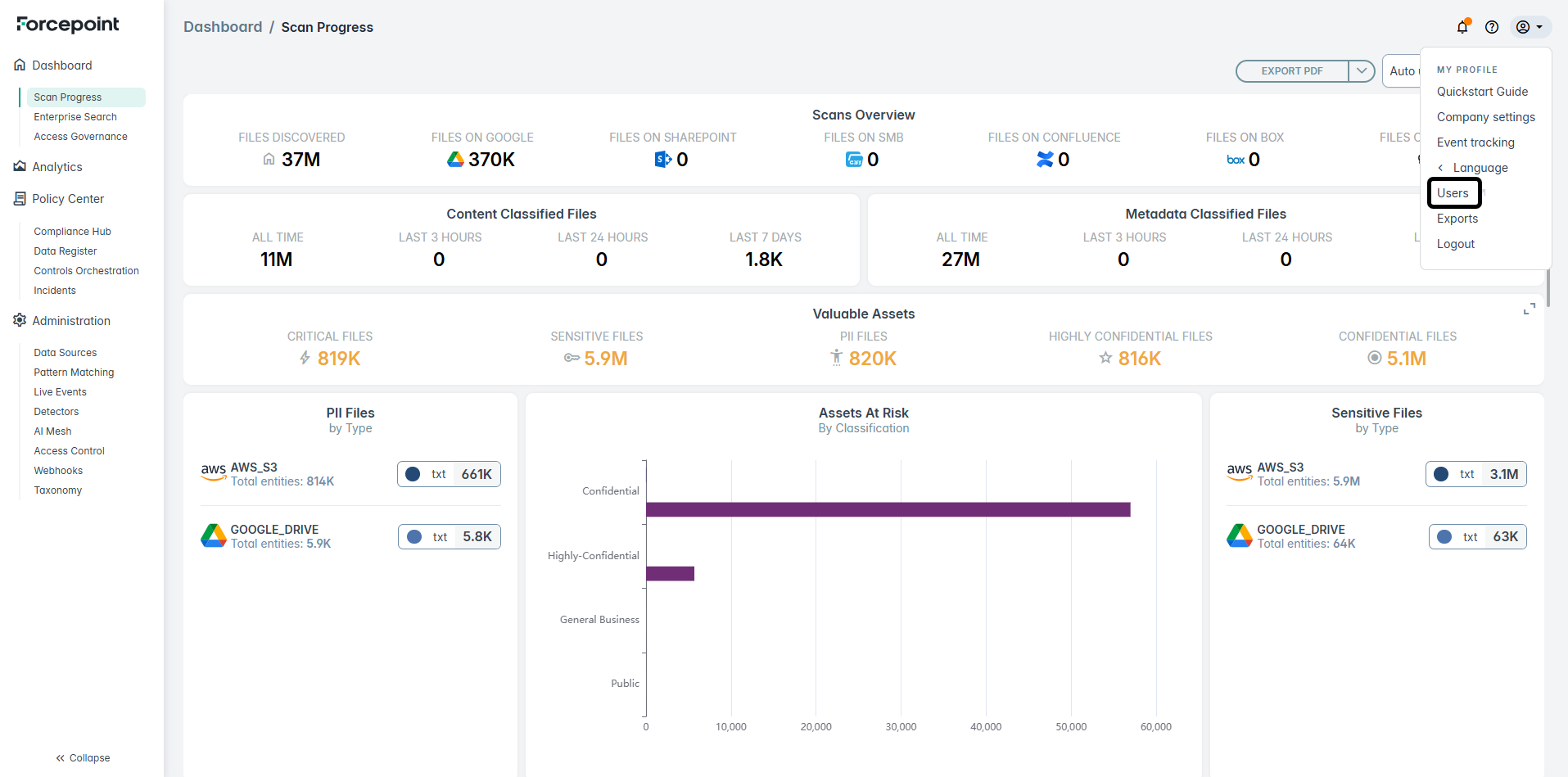The image size is (1568, 777).
Task: Open the Language submenu
Action: click(x=1480, y=168)
